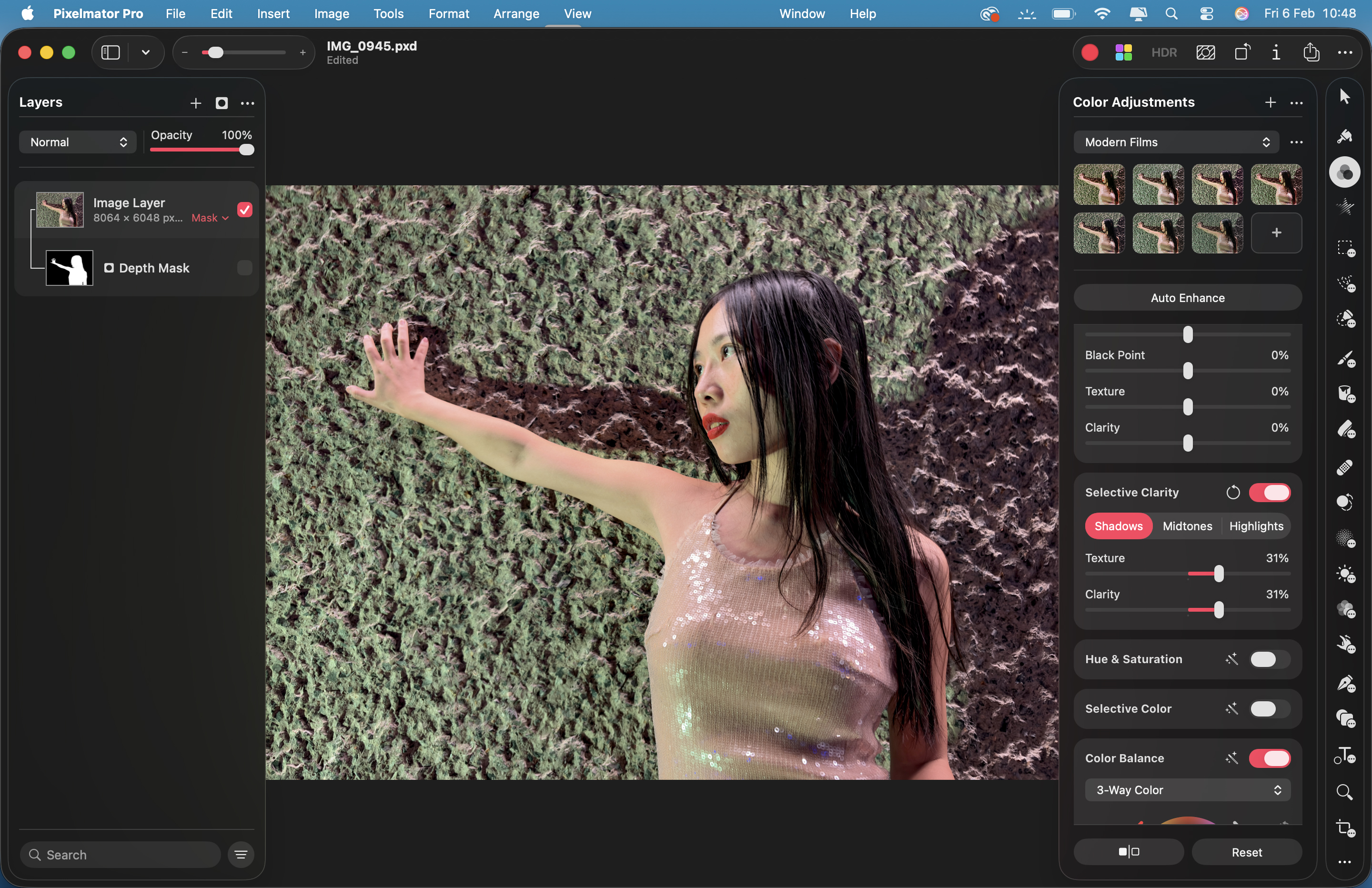Open the Repair tool

tap(1345, 467)
